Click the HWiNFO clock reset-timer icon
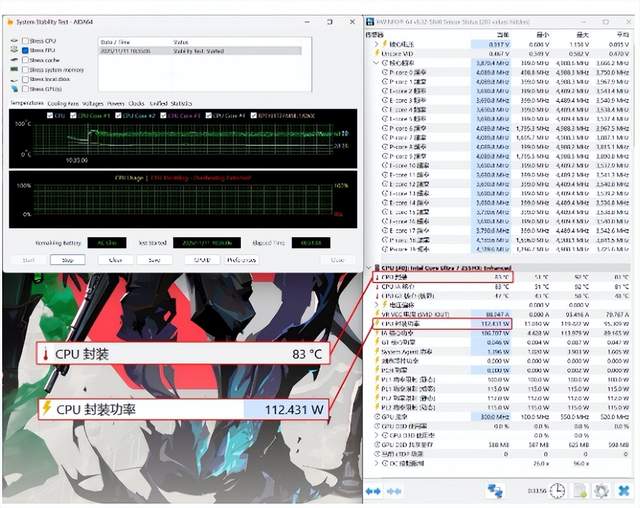 [557, 490]
